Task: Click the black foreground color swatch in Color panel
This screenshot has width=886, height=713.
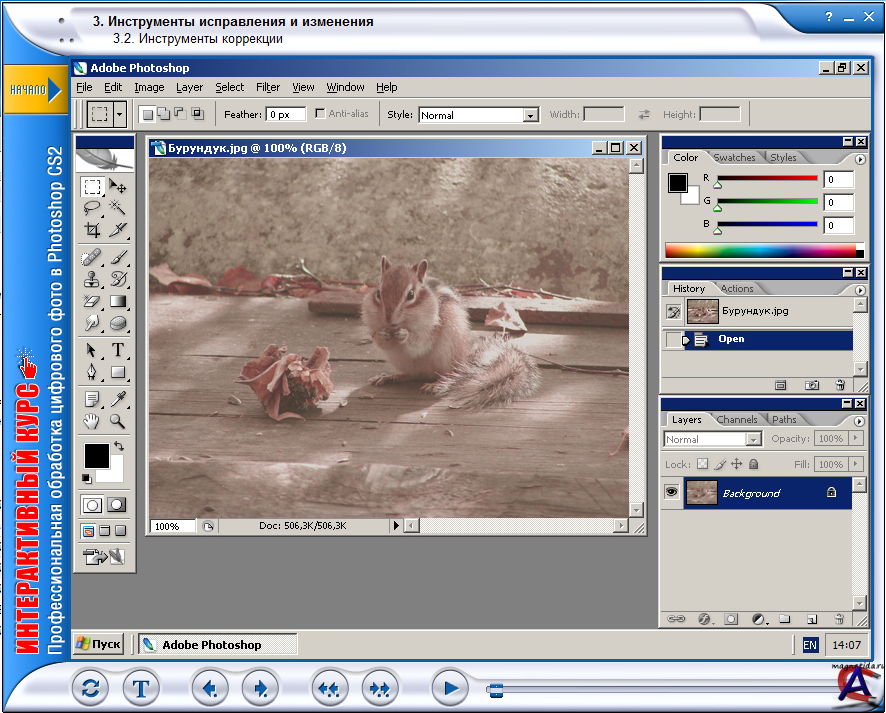Action: point(678,183)
